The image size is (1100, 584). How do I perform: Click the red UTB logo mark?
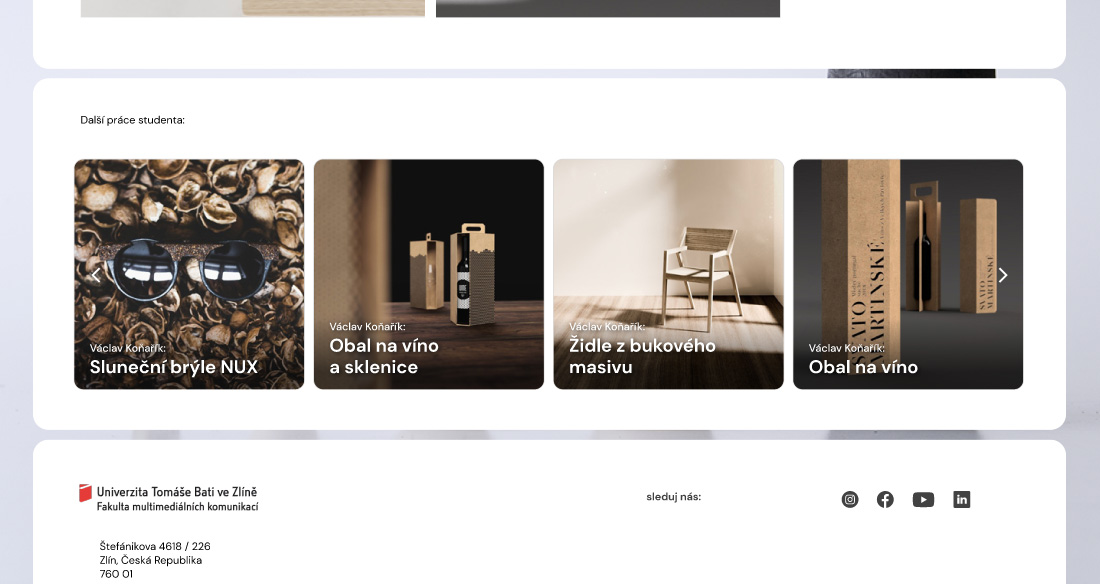click(x=85, y=493)
